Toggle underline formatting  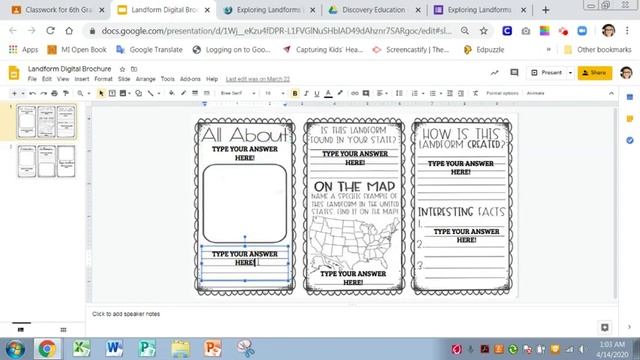click(x=317, y=93)
